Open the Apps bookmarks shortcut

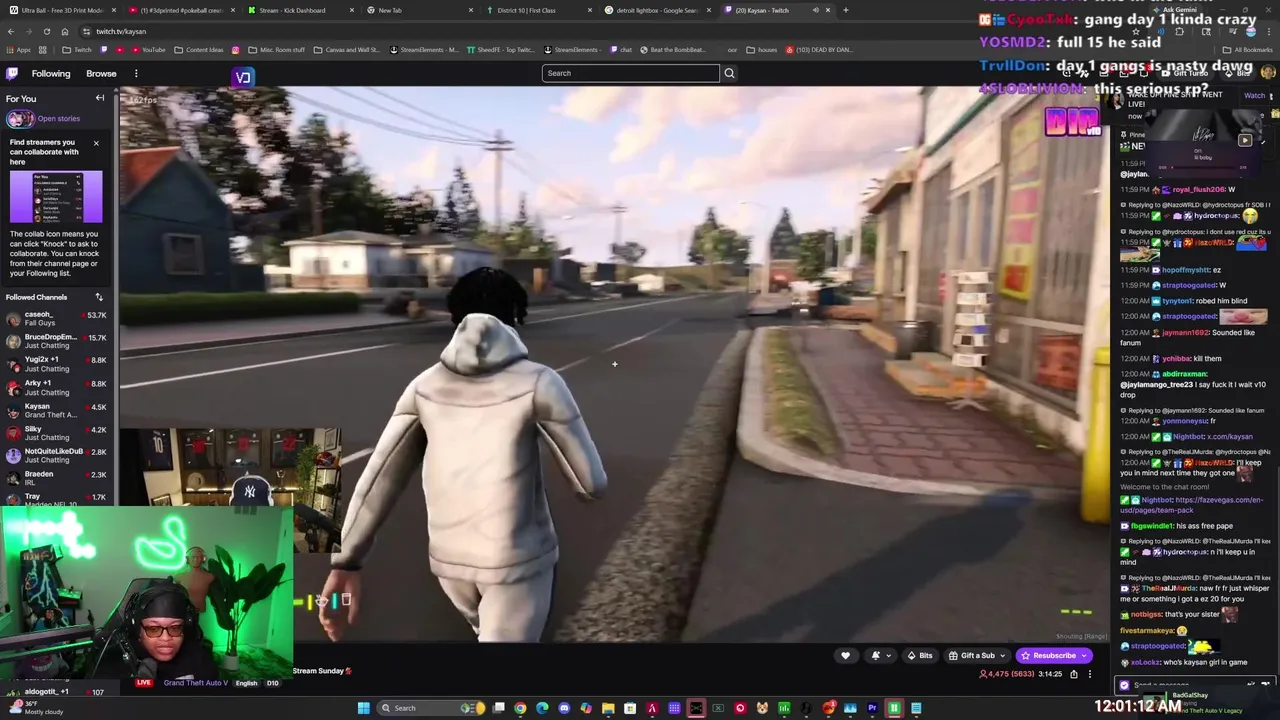coord(20,50)
